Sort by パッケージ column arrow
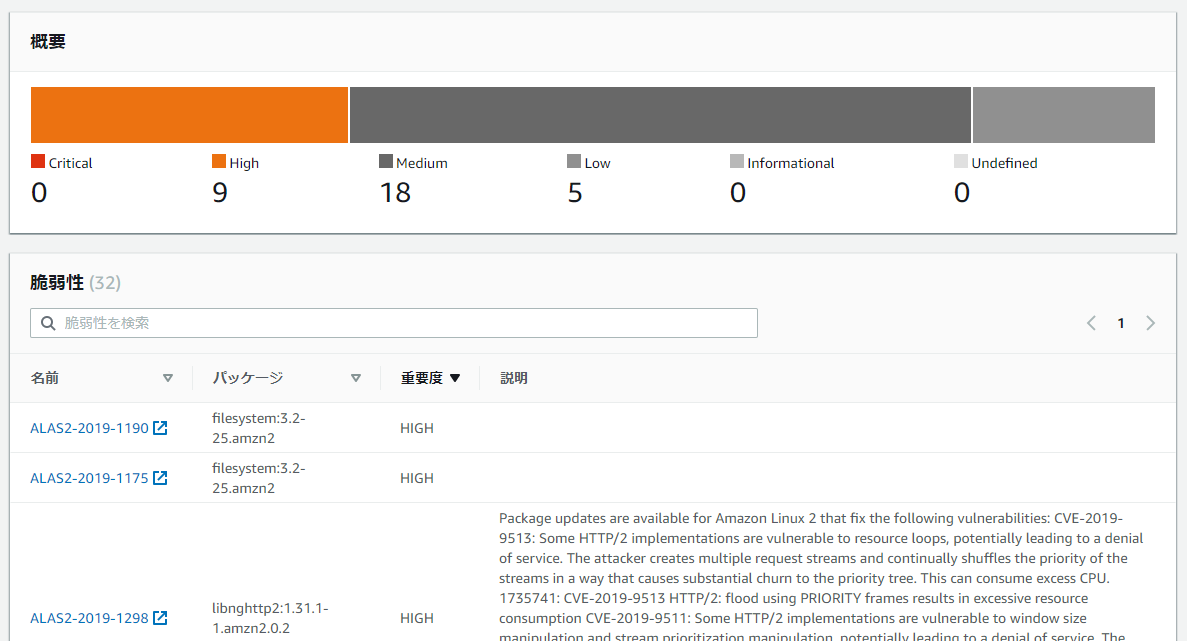The image size is (1187, 641). click(356, 378)
